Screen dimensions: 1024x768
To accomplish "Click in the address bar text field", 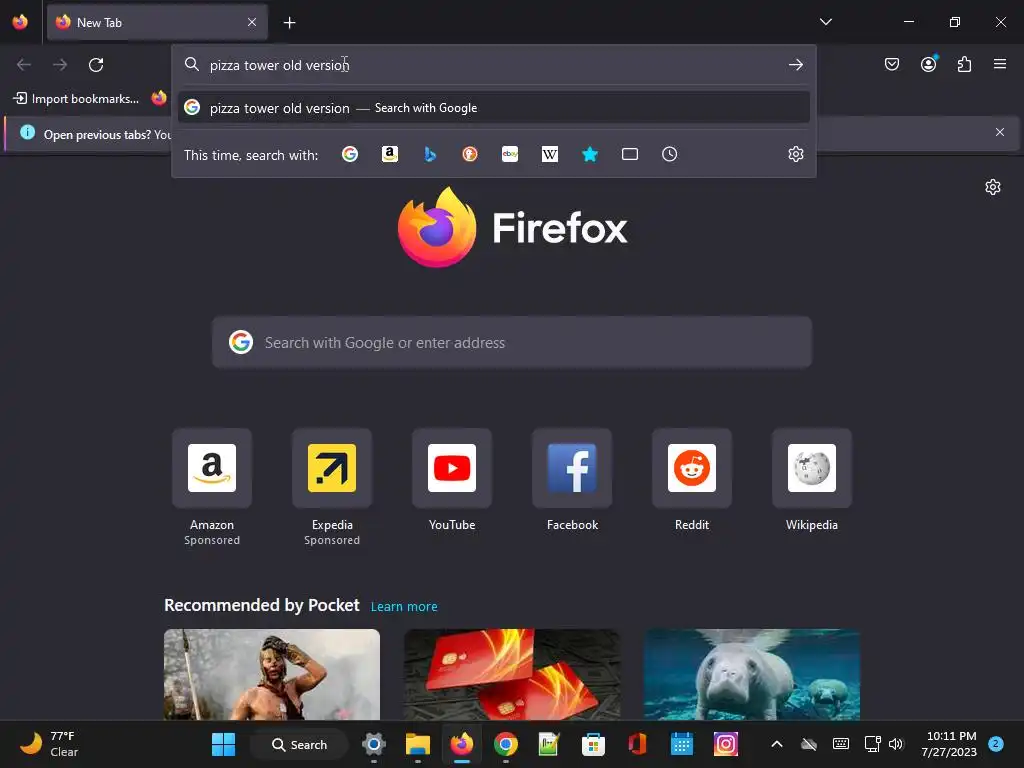I will (493, 65).
